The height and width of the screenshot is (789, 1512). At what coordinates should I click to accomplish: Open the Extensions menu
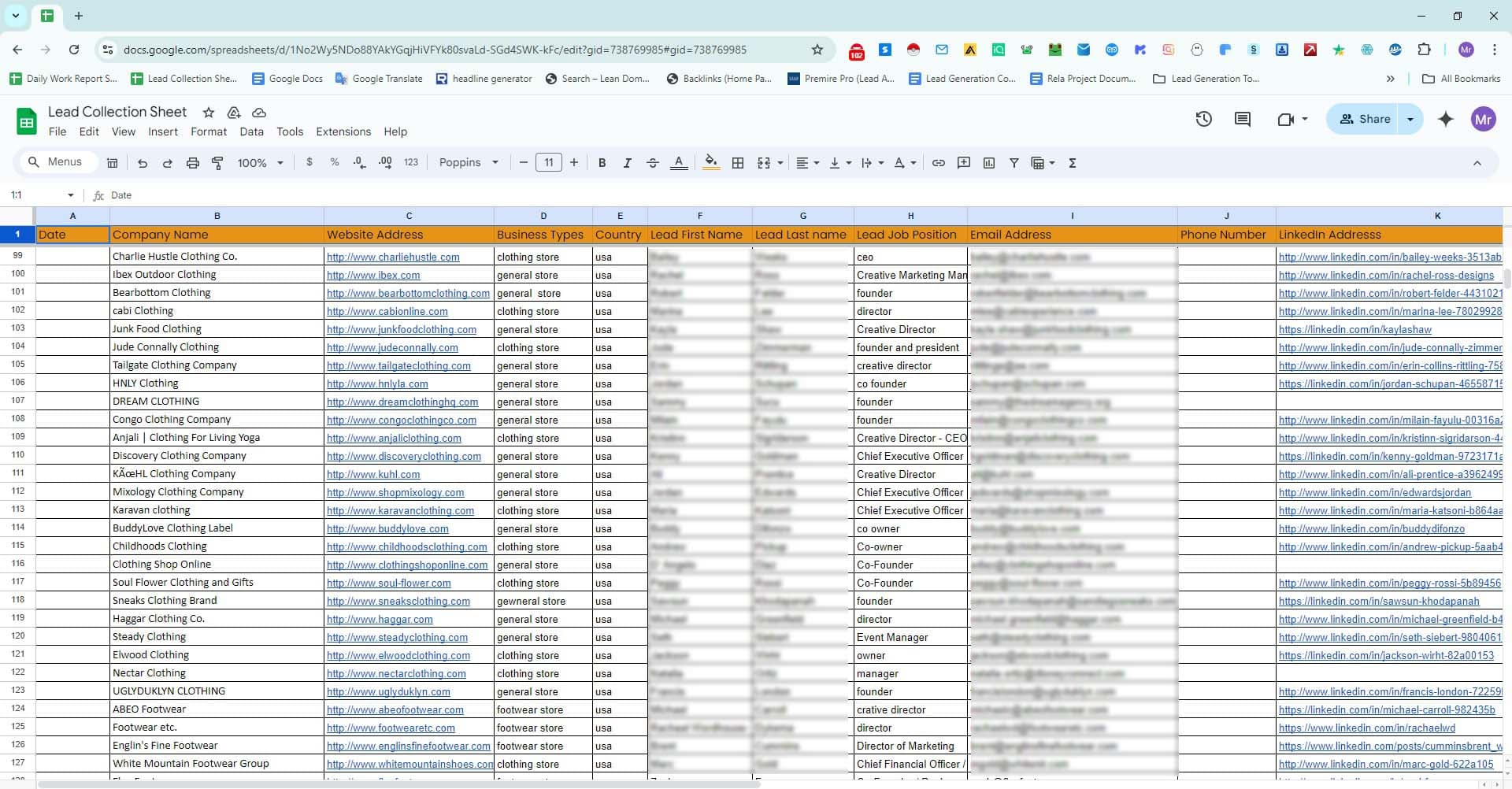coord(343,131)
